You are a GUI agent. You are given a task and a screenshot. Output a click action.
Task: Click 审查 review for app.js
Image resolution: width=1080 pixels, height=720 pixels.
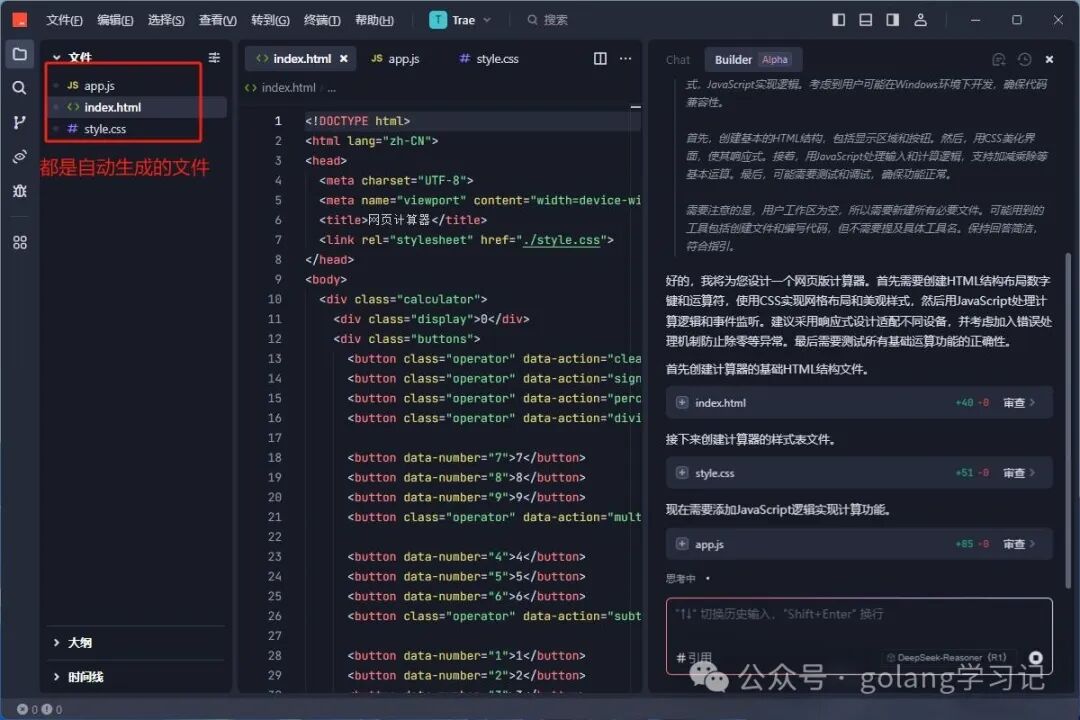tap(1019, 544)
